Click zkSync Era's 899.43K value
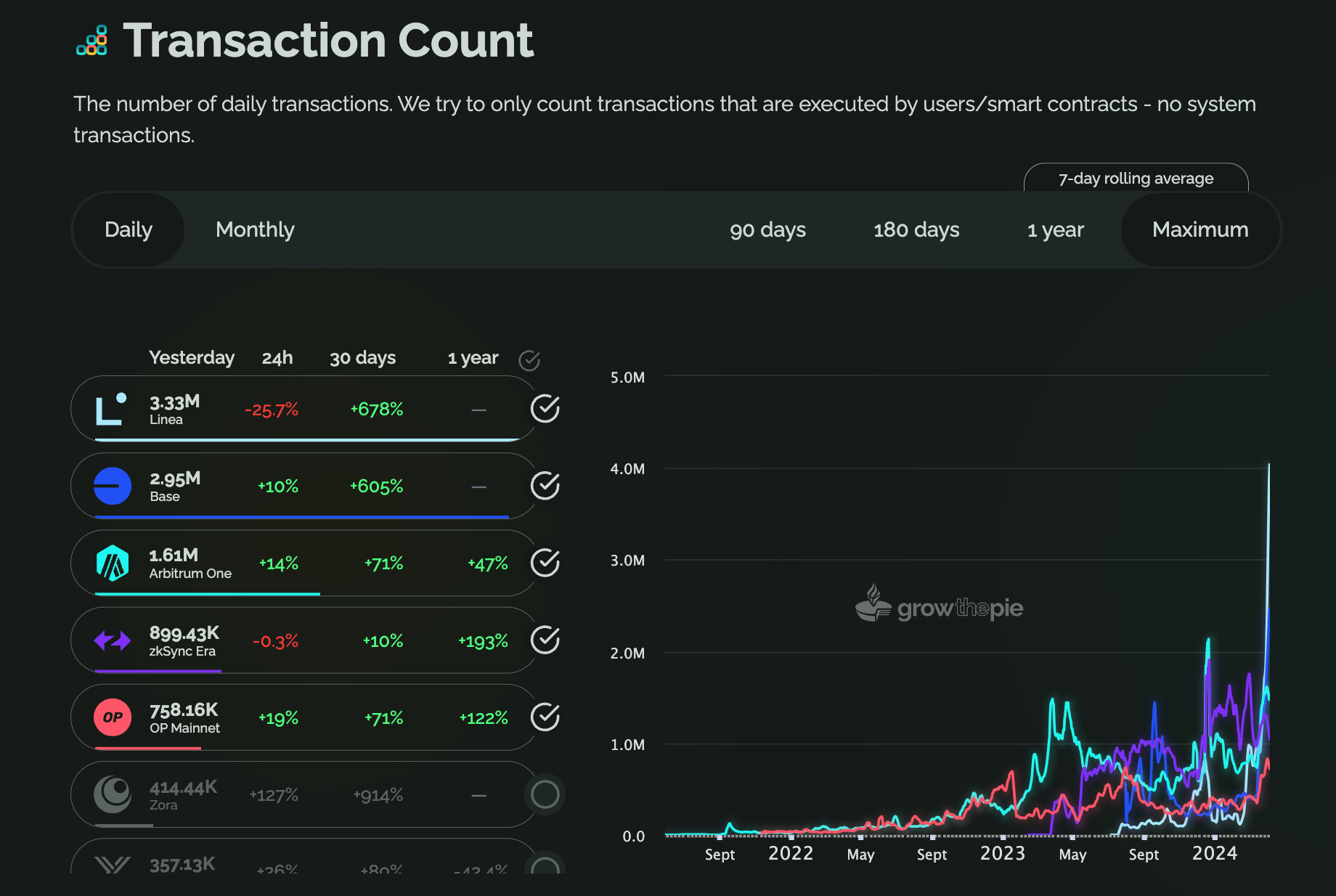This screenshot has height=896, width=1336. (184, 633)
